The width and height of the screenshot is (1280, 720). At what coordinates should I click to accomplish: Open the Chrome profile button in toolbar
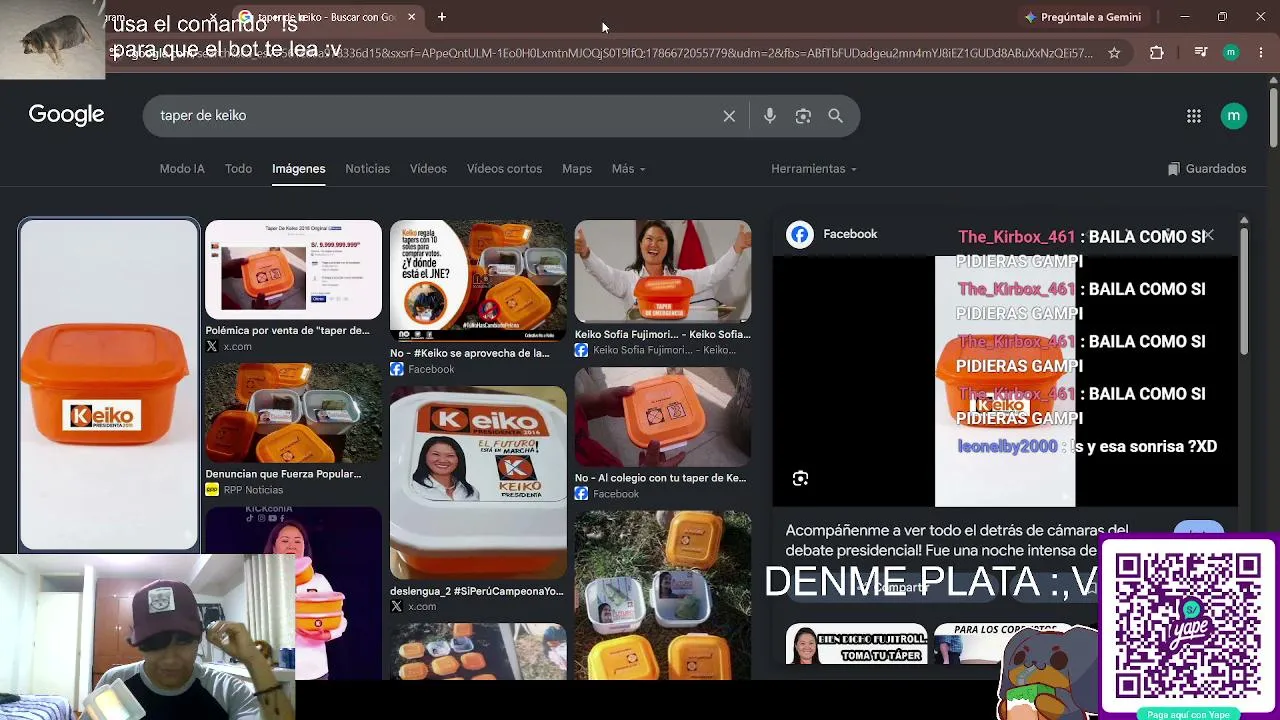tap(1231, 53)
